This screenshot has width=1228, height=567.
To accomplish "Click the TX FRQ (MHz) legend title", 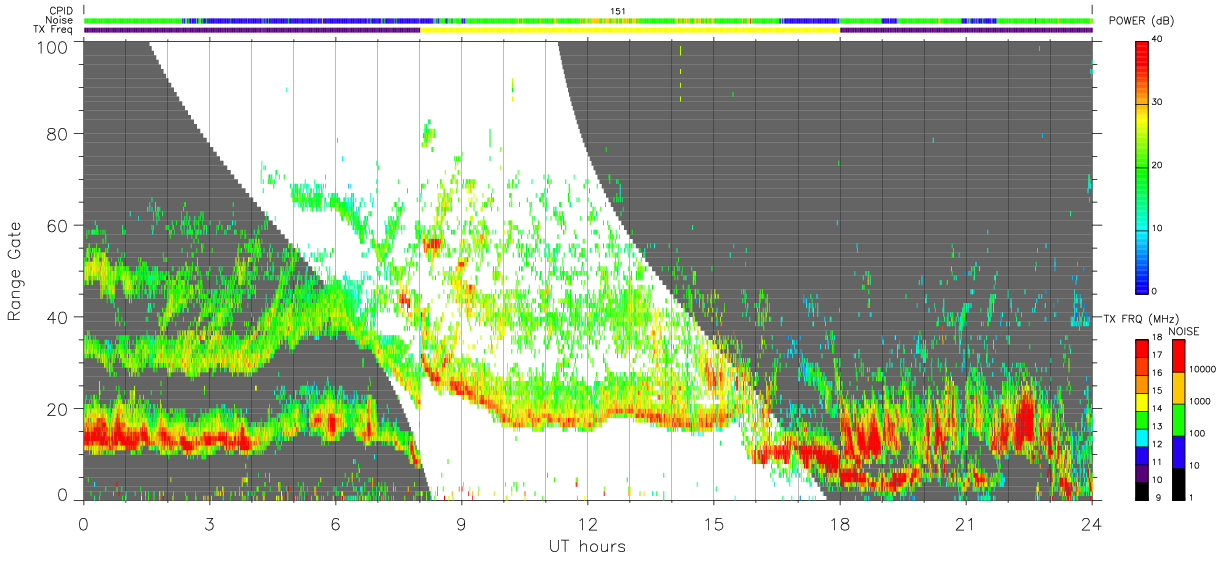I will [1142, 318].
